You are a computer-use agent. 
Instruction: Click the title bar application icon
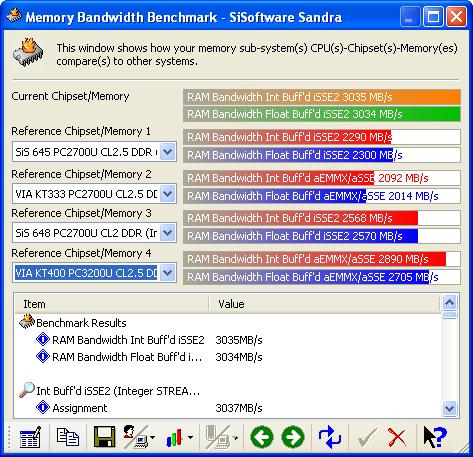tap(14, 15)
